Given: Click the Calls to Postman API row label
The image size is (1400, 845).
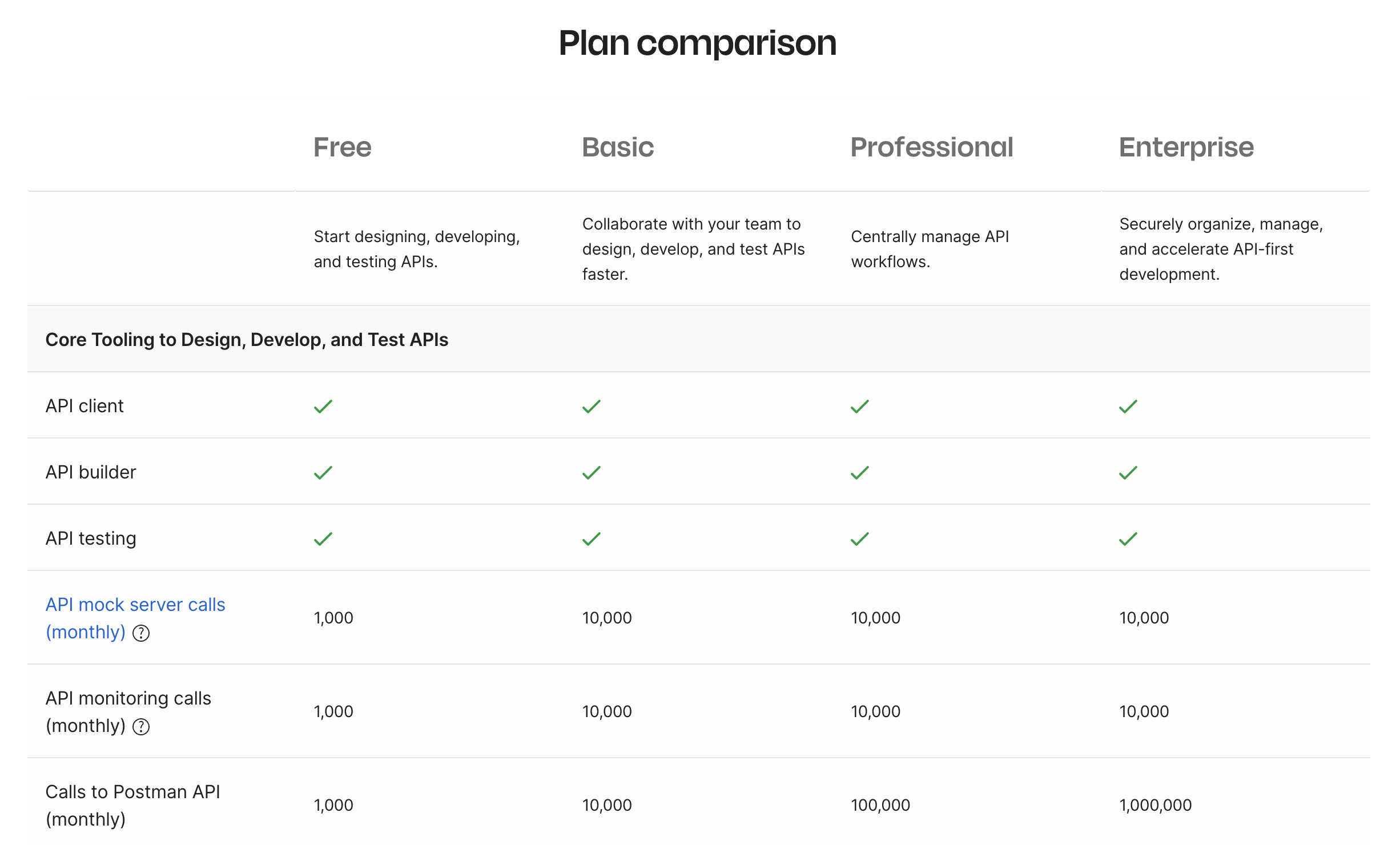Looking at the screenshot, I should [132, 805].
